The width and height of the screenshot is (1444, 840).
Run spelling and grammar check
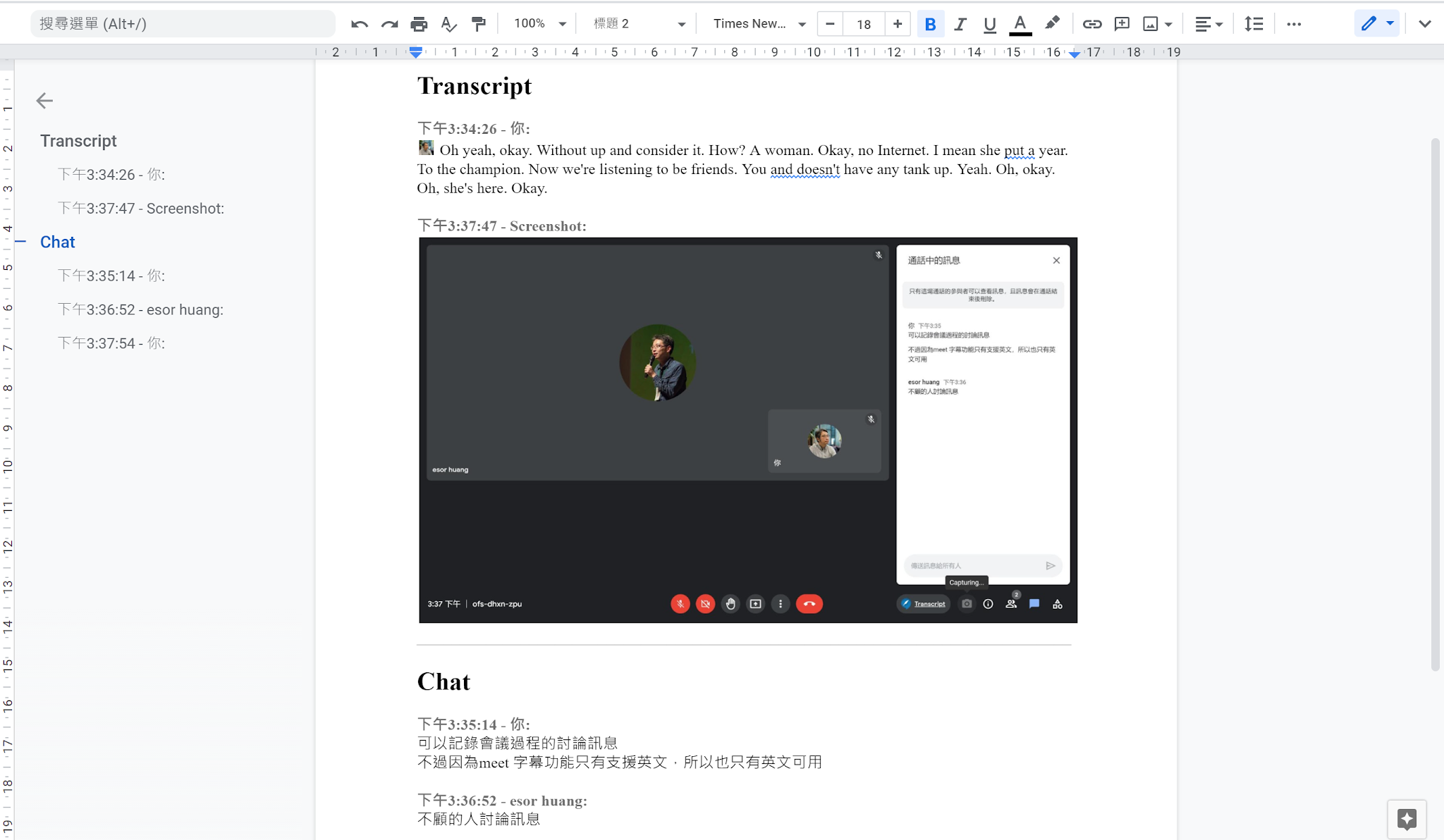[x=449, y=23]
